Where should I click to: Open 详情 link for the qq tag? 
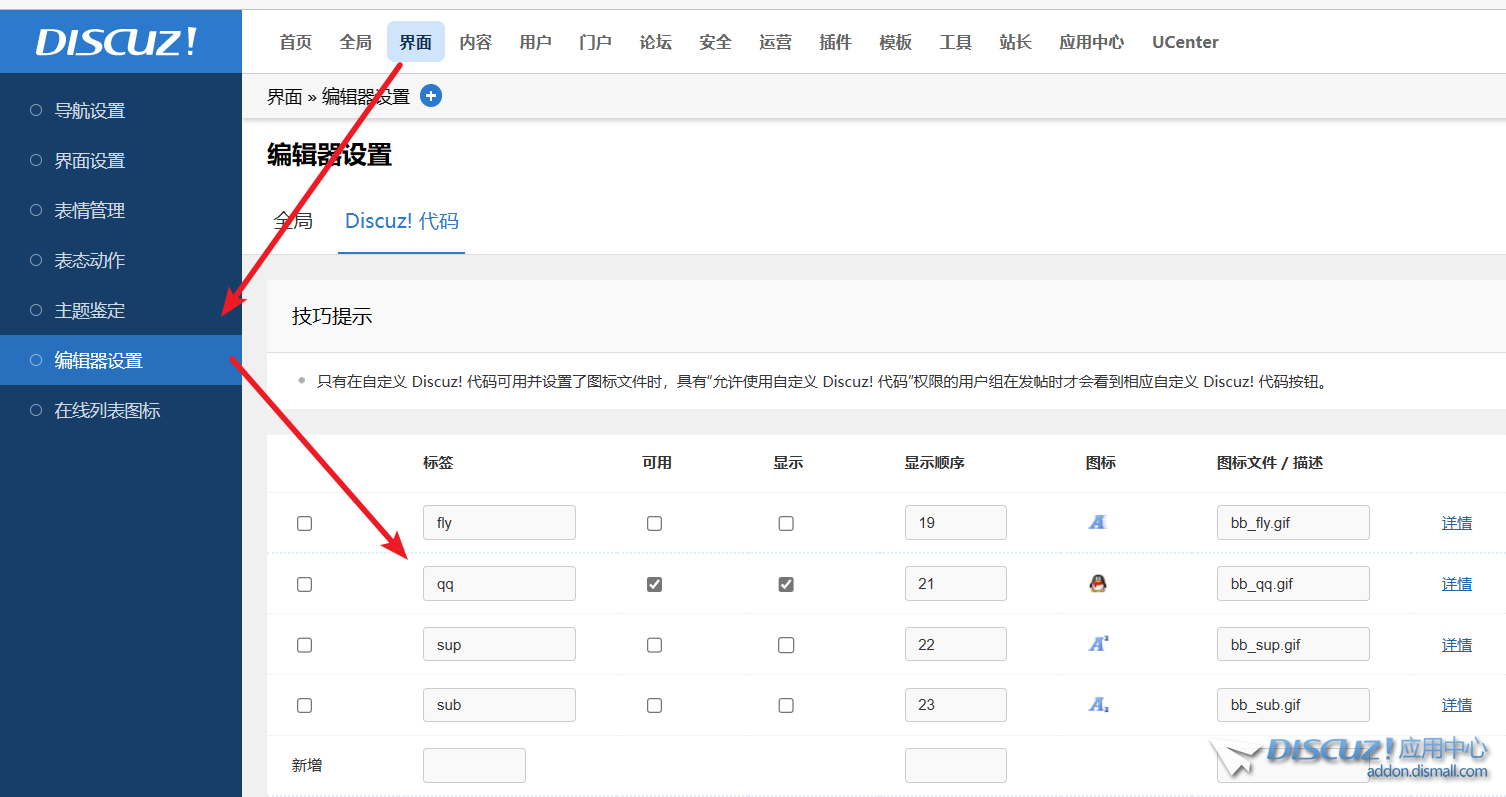pos(1456,584)
